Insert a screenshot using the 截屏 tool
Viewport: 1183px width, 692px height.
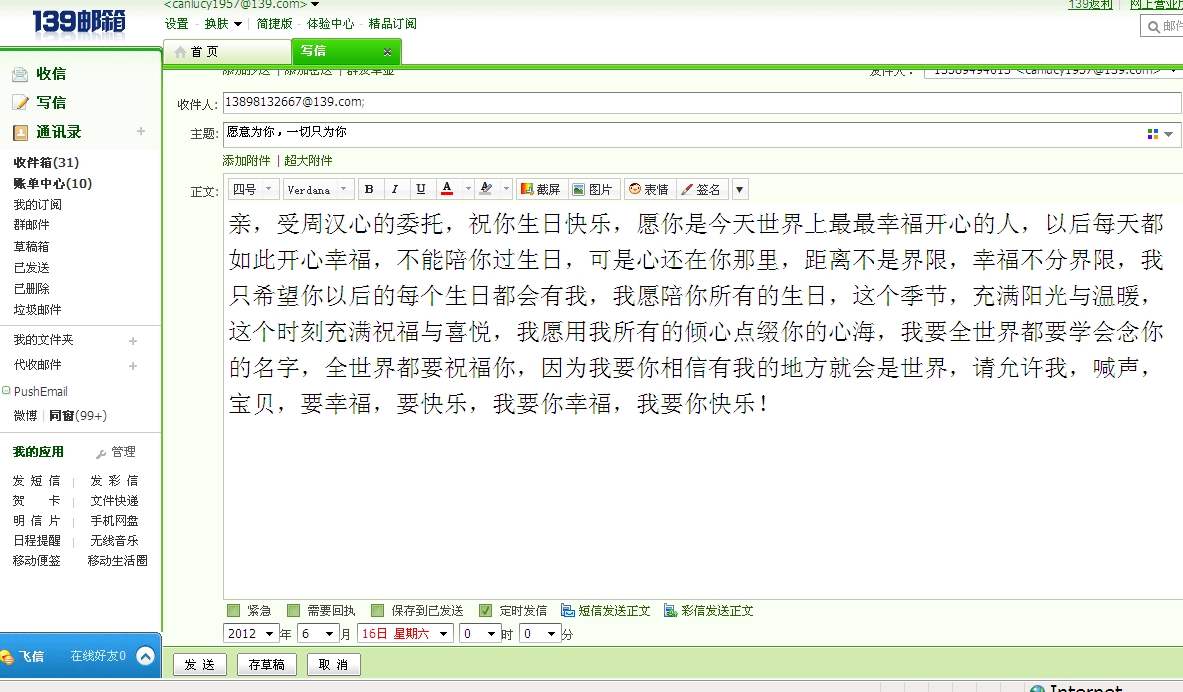pos(541,189)
